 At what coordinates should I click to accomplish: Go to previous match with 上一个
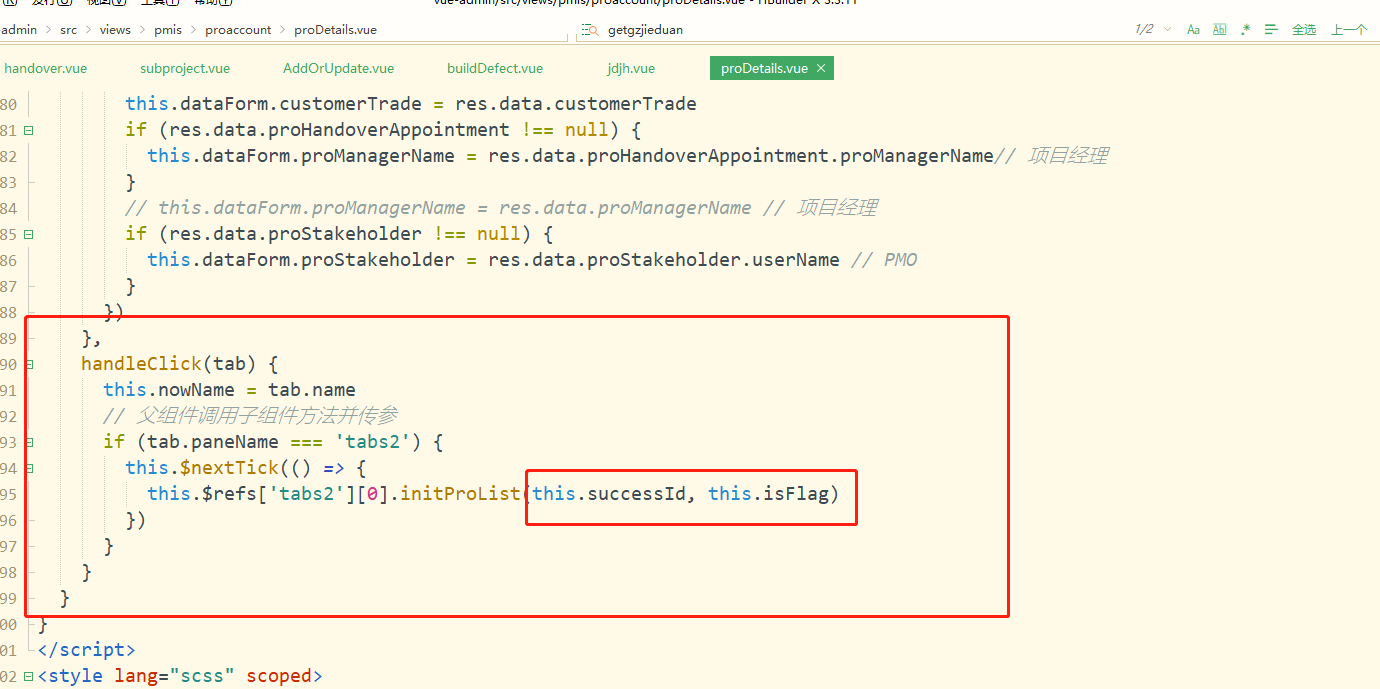pos(1349,30)
